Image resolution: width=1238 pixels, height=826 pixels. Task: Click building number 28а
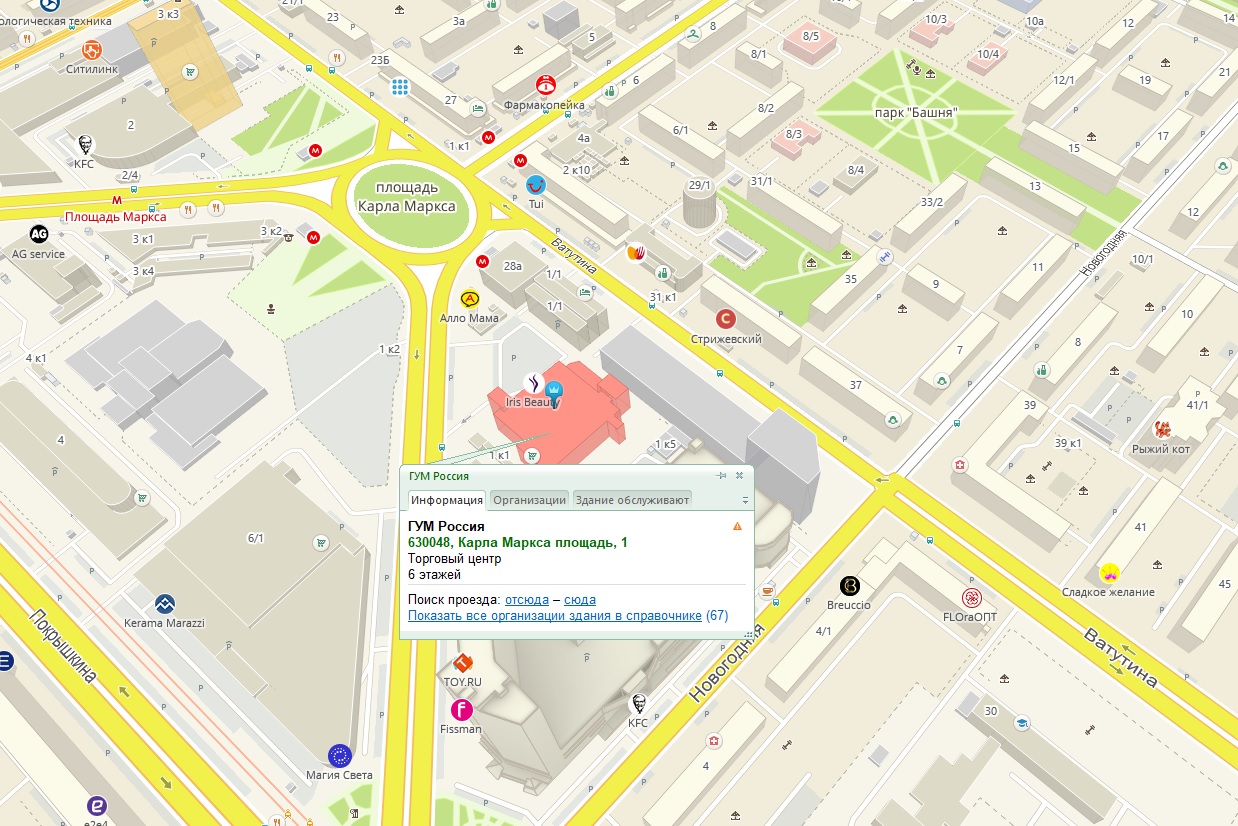513,266
